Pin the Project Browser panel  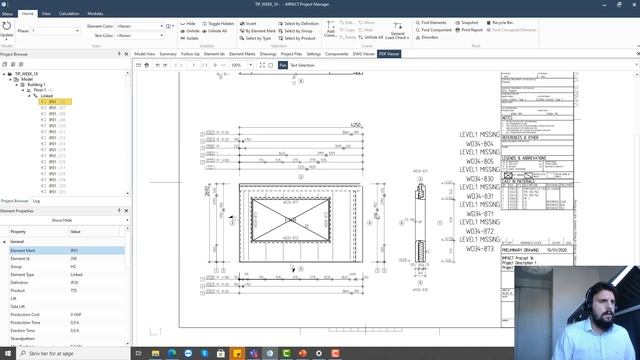[119, 54]
